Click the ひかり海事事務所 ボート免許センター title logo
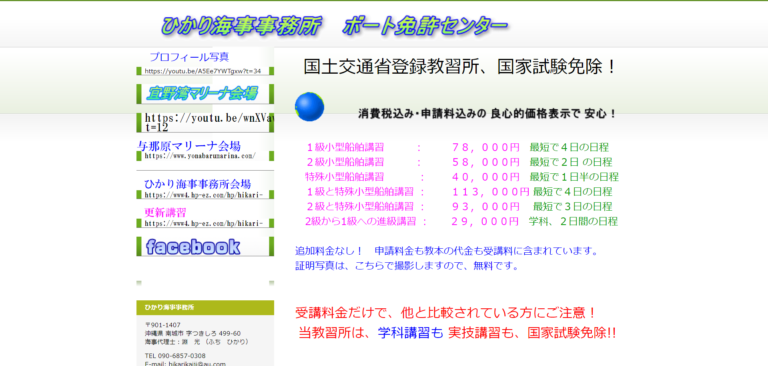The height and width of the screenshot is (366, 768). [x=334, y=25]
